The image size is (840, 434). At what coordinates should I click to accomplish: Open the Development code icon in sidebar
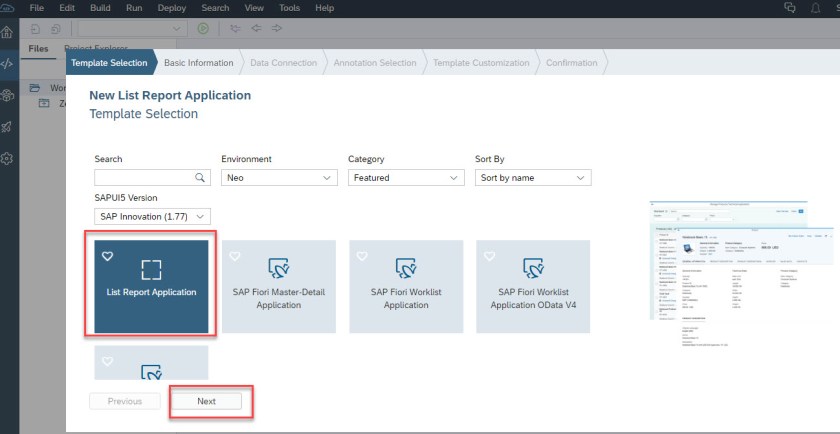pos(9,62)
